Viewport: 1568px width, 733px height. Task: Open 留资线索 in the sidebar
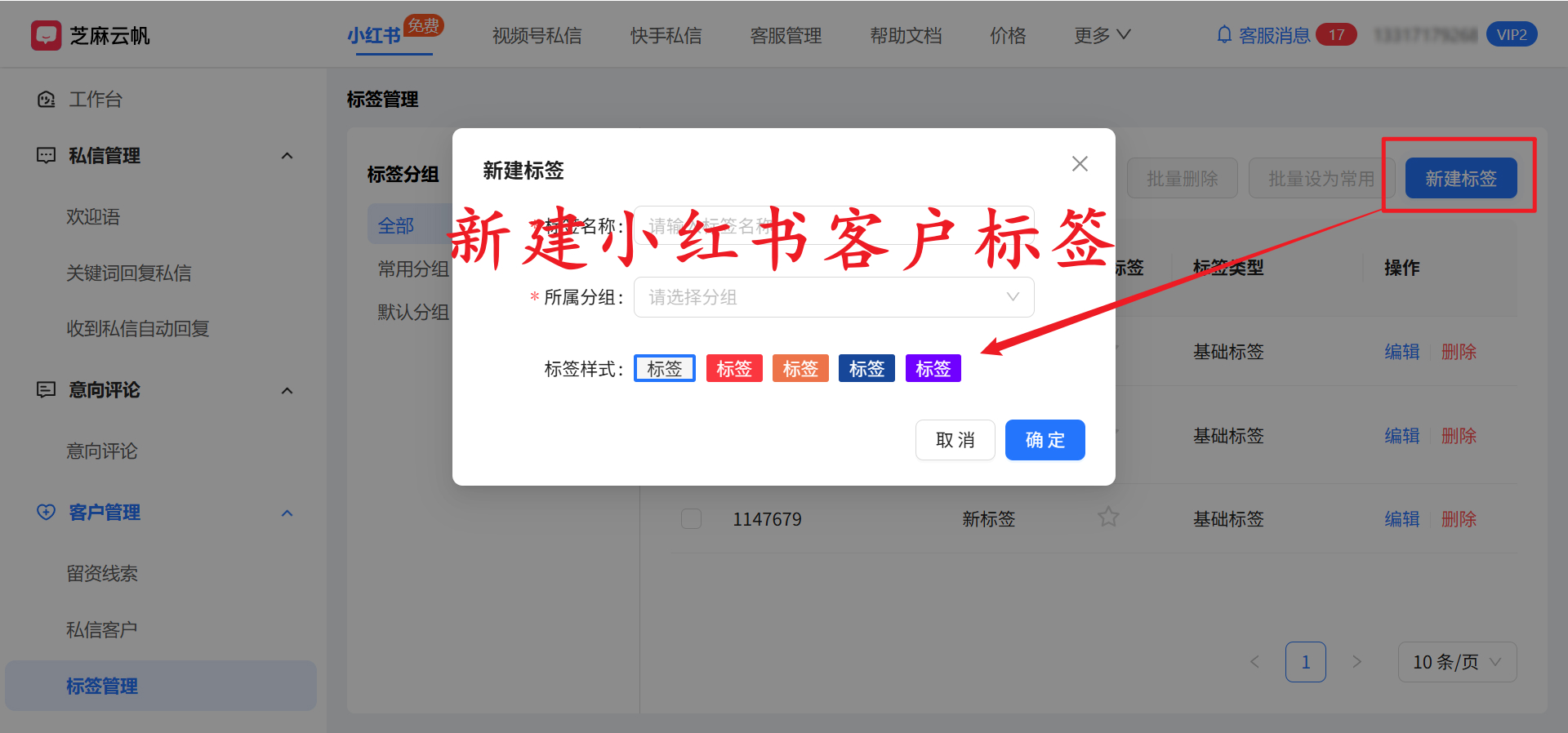102,574
